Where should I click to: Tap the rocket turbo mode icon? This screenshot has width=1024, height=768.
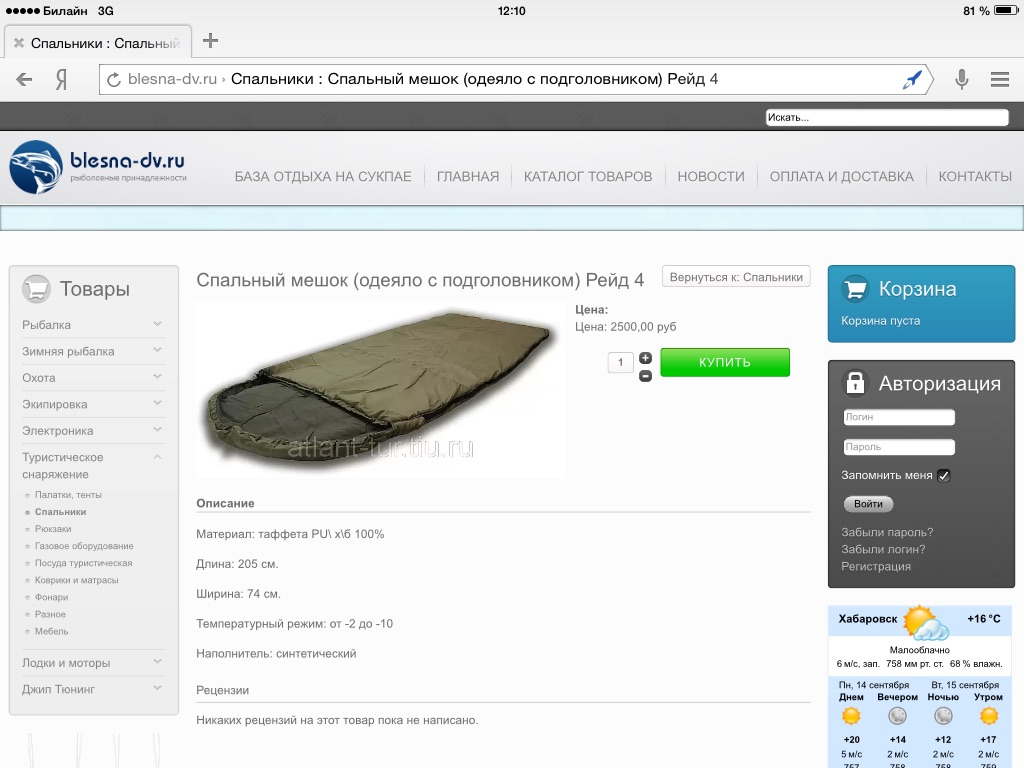point(911,80)
